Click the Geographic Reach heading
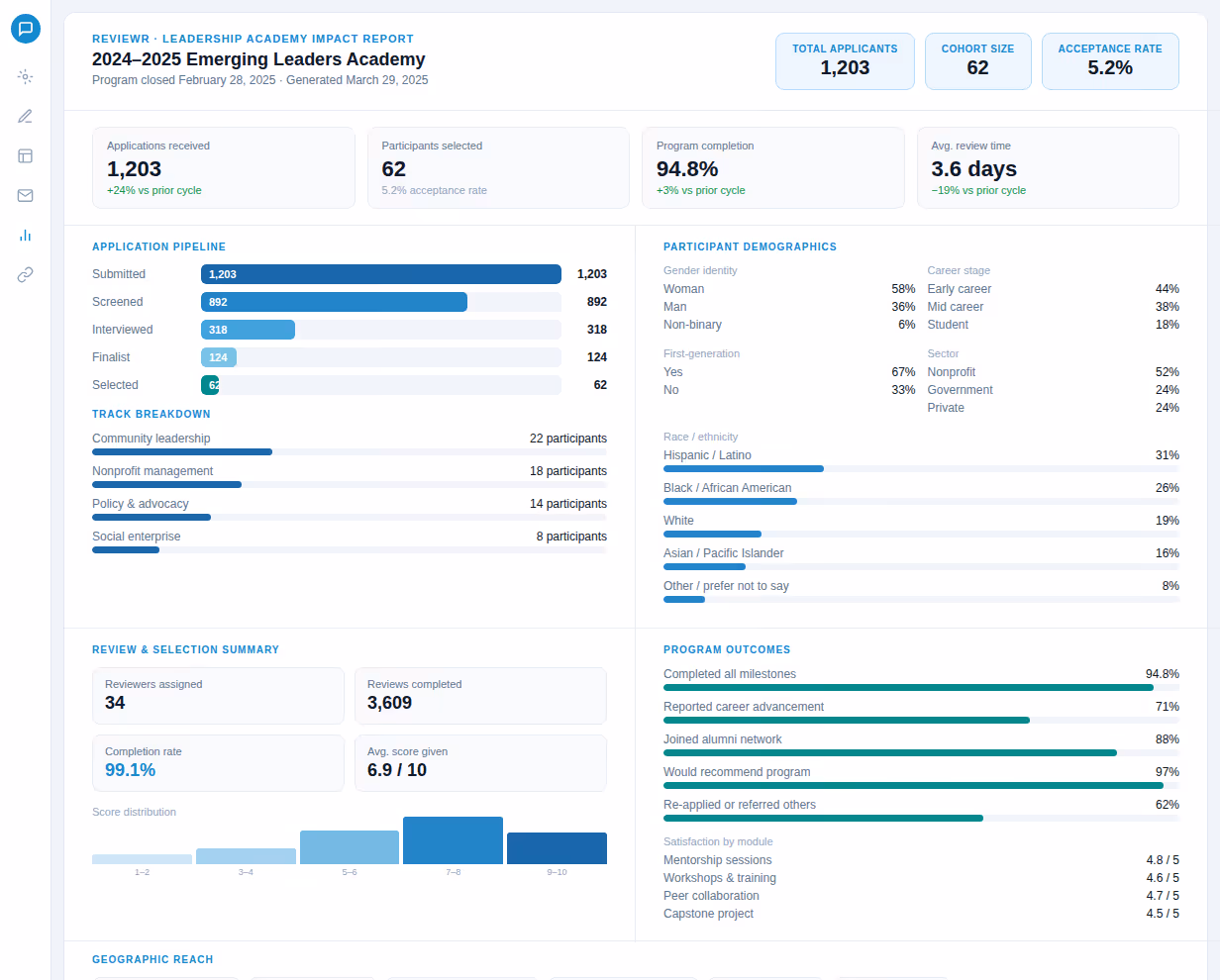 coord(152,959)
